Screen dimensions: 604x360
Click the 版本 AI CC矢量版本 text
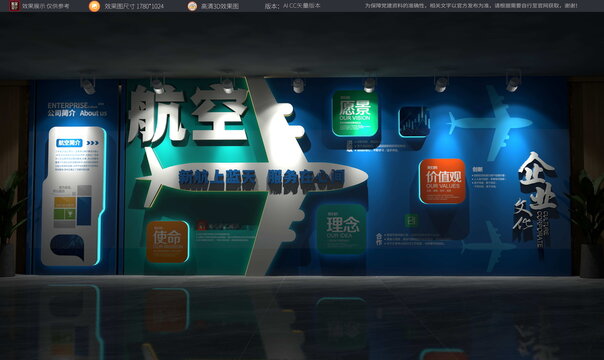(292, 6)
